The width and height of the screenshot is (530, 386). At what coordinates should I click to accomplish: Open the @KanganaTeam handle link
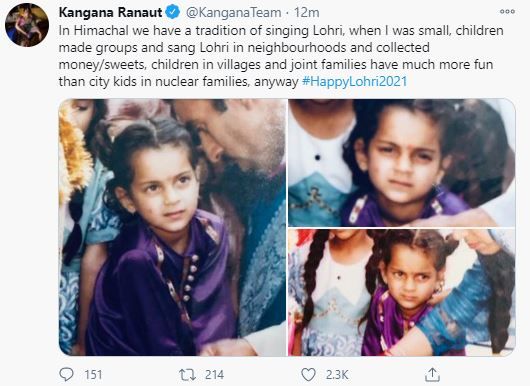point(234,13)
